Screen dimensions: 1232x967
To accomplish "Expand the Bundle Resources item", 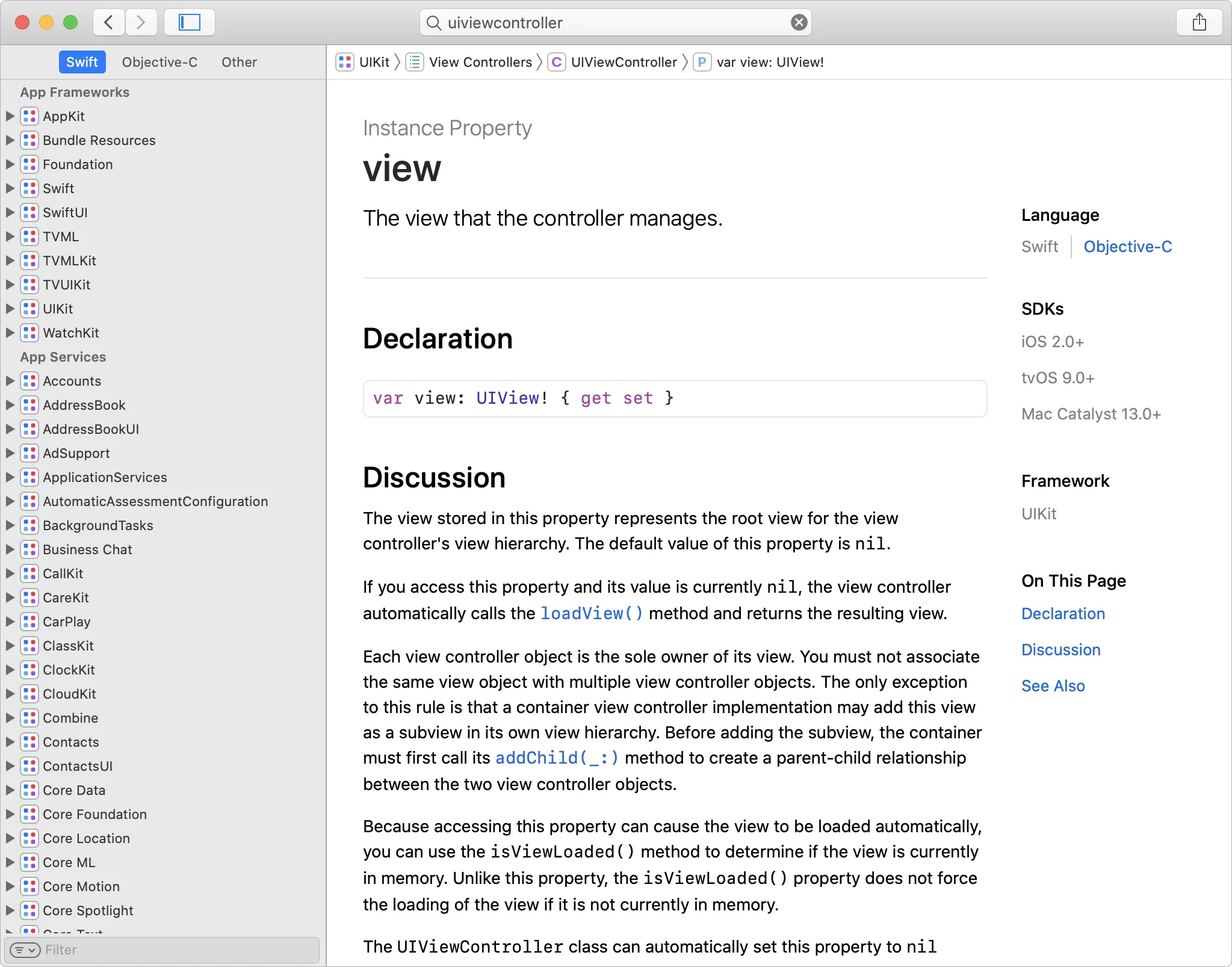I will tap(10, 140).
